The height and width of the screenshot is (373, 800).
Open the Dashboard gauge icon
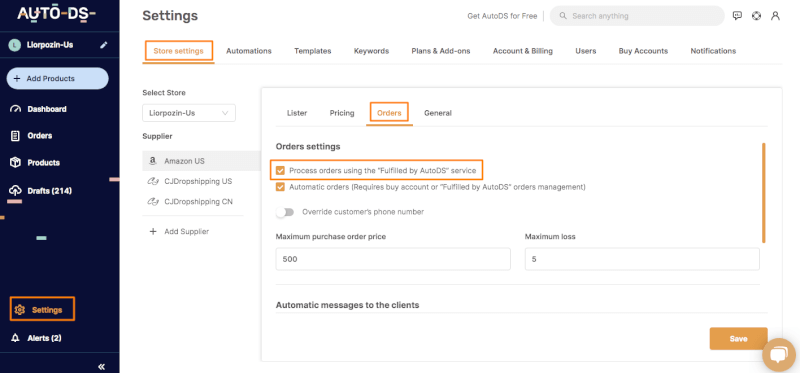tap(15, 109)
